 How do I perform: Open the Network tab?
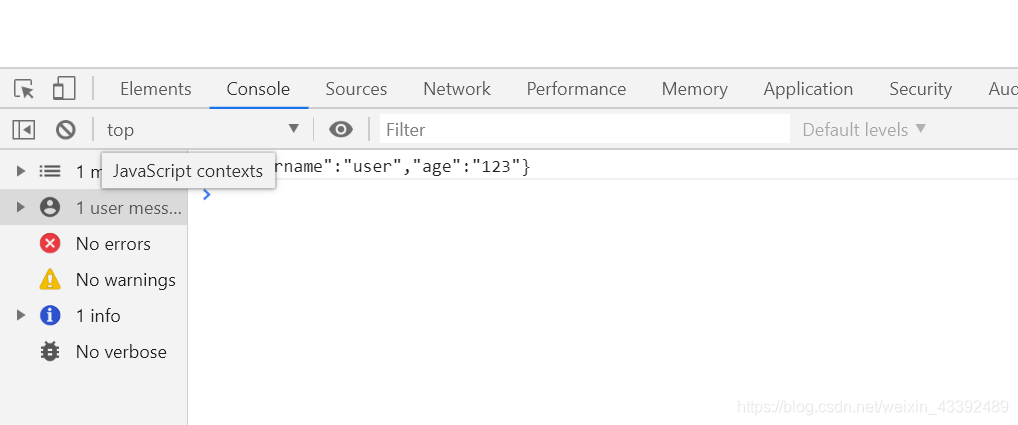tap(456, 89)
